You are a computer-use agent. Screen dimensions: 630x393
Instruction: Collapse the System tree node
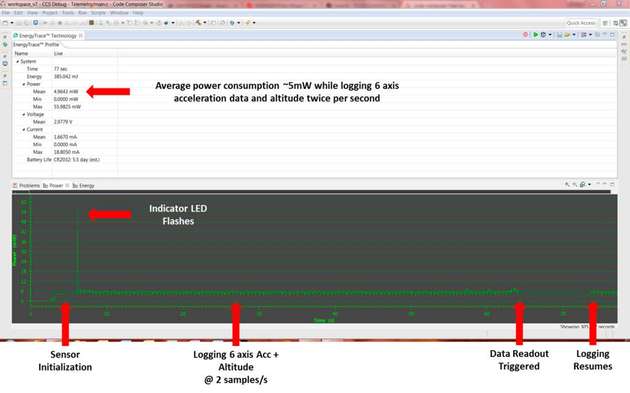(x=18, y=61)
